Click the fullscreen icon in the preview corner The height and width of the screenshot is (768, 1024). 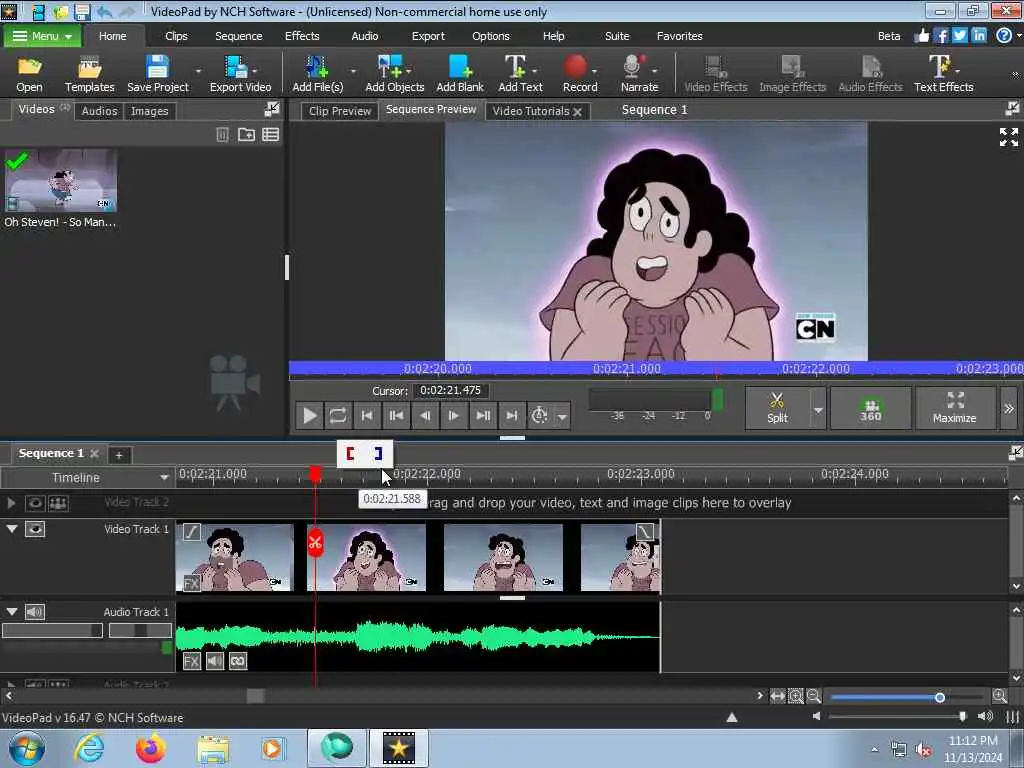point(1008,137)
